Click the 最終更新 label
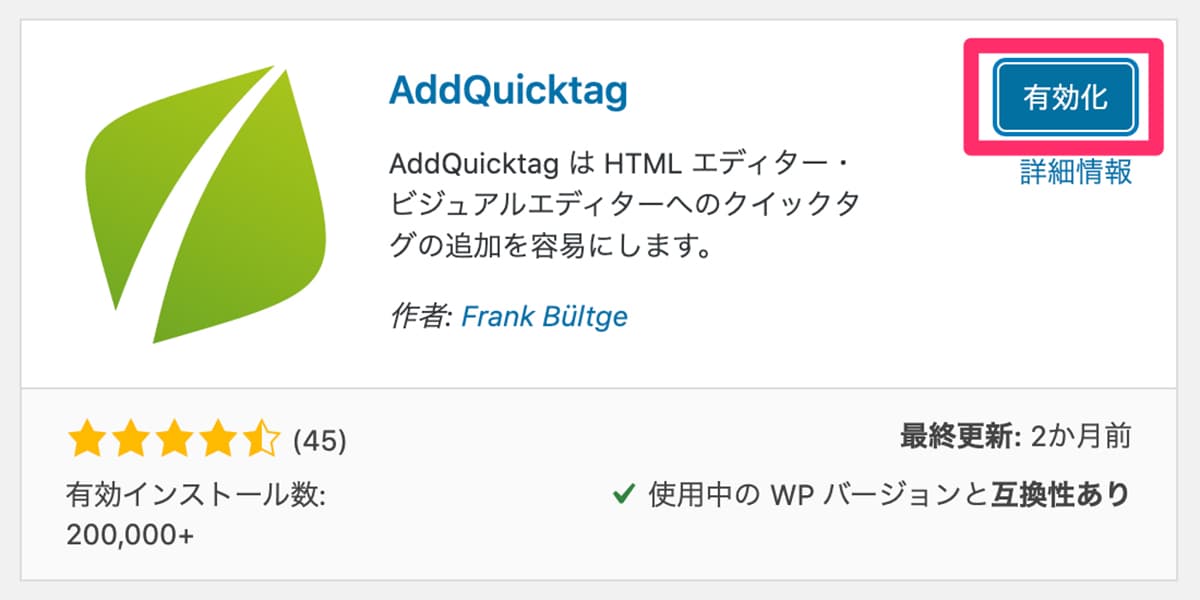Image resolution: width=1200 pixels, height=600 pixels. pyautogui.click(x=958, y=437)
